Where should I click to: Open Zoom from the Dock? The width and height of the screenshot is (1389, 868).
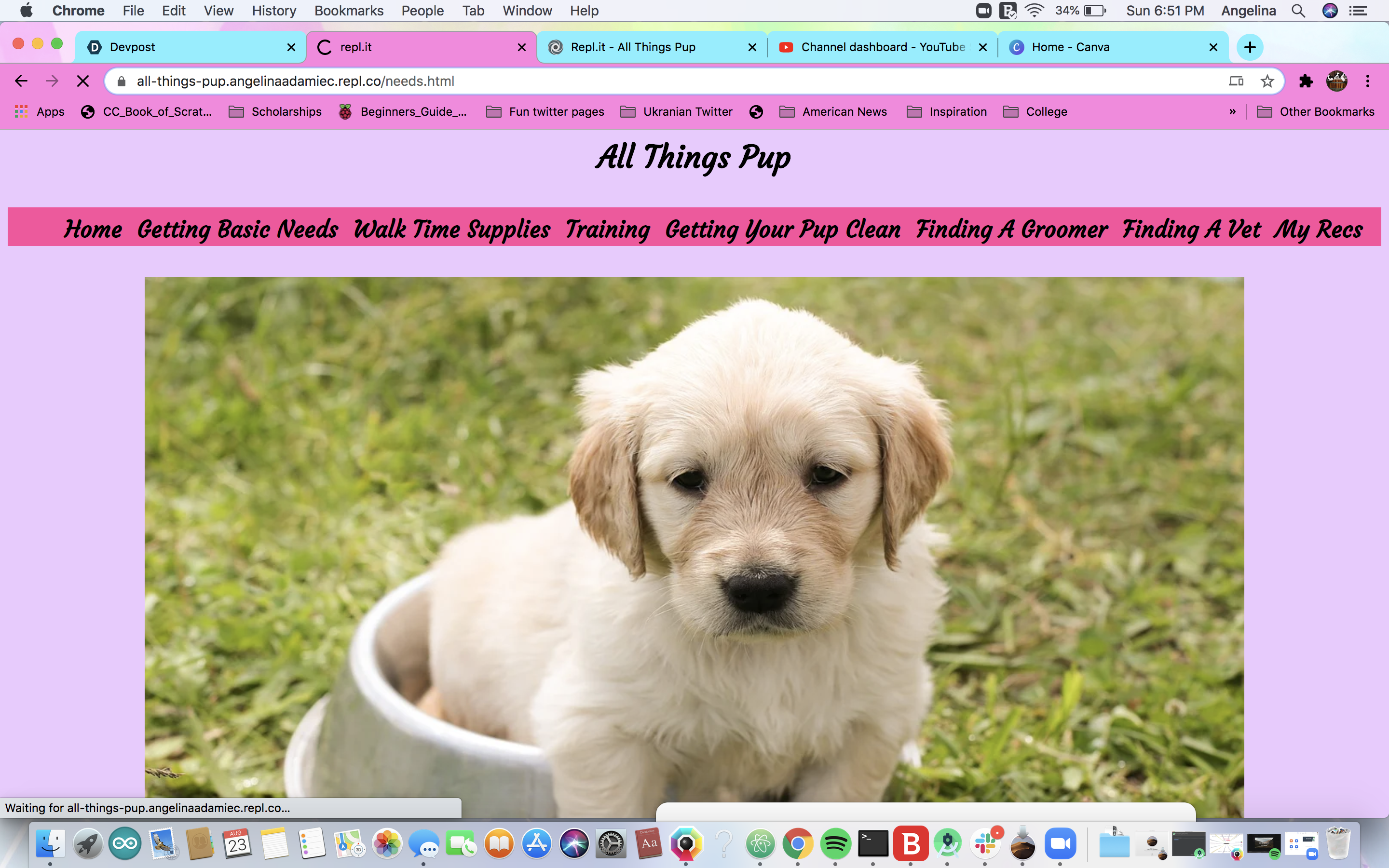1060,843
